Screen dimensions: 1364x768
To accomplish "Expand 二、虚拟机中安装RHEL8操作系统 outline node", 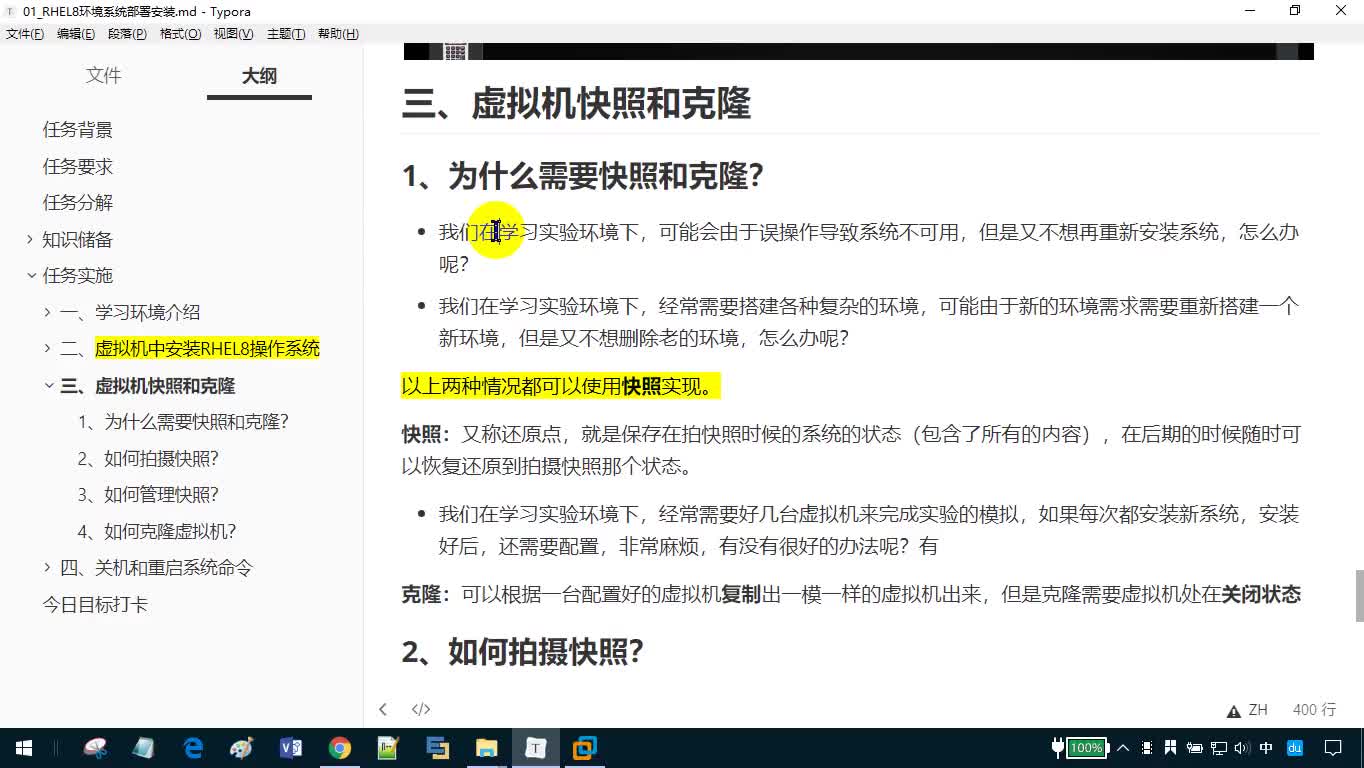I will [48, 348].
